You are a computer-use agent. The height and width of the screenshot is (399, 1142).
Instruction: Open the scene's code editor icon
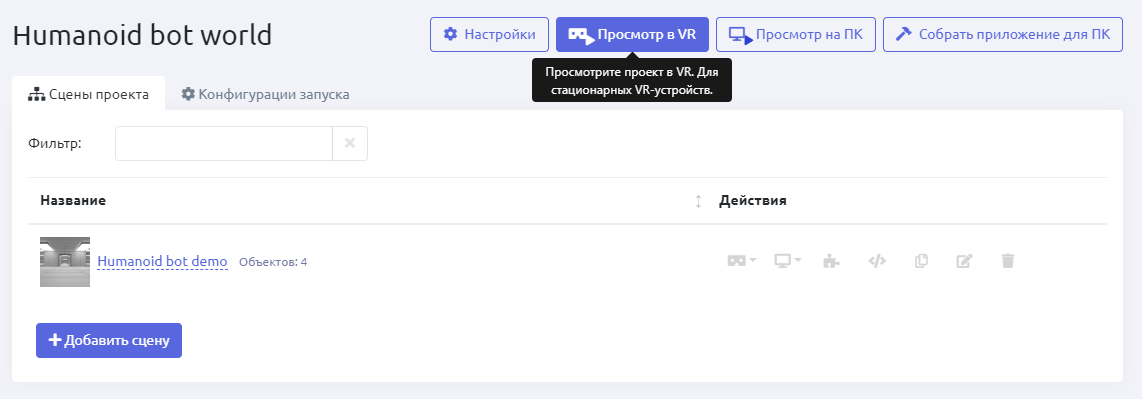pyautogui.click(x=877, y=261)
